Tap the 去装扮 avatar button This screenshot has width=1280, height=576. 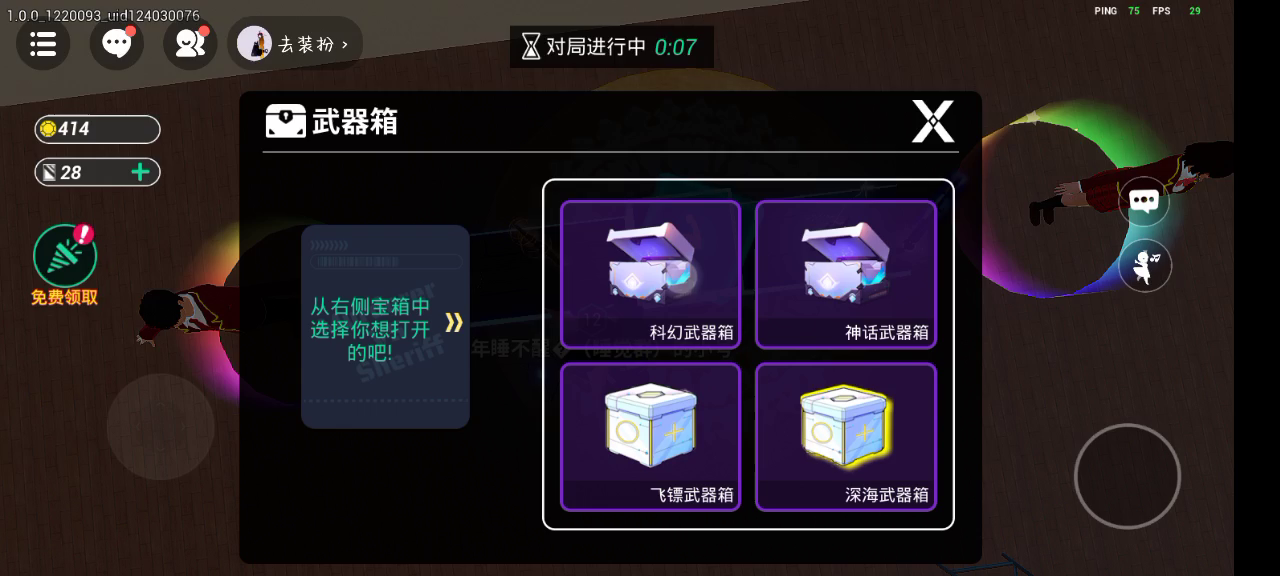[295, 44]
